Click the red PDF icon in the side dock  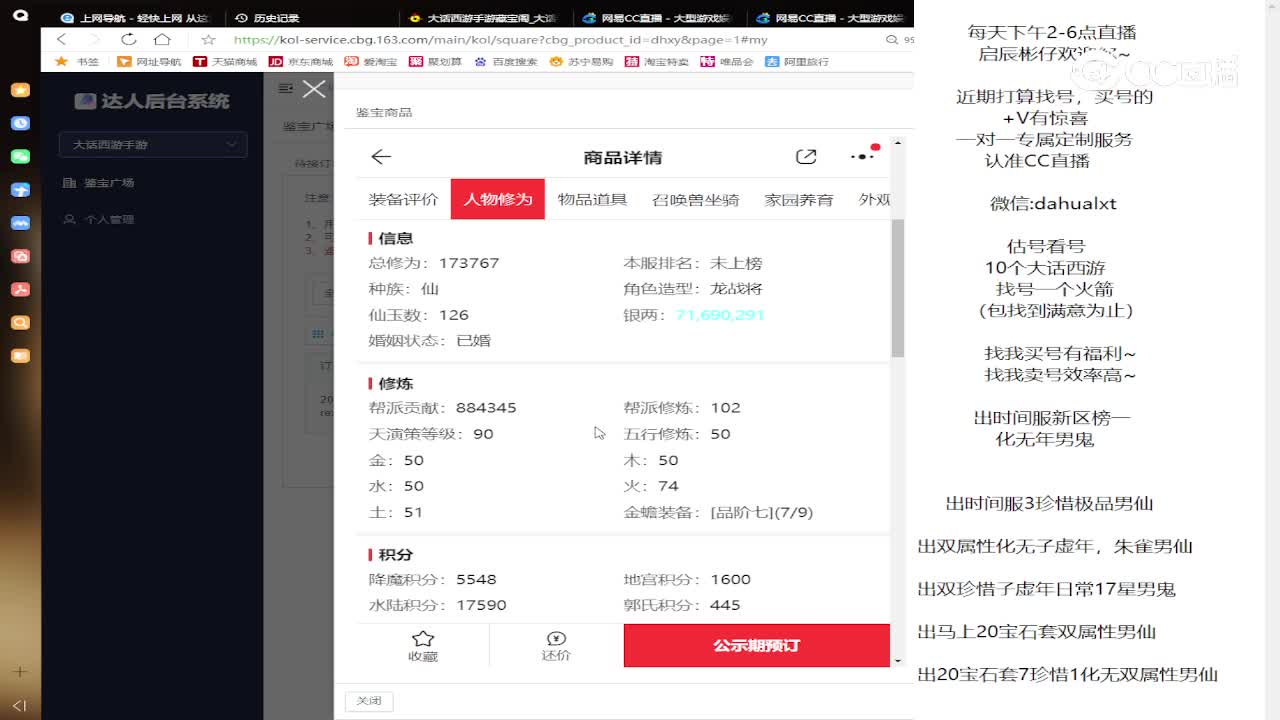coord(20,289)
